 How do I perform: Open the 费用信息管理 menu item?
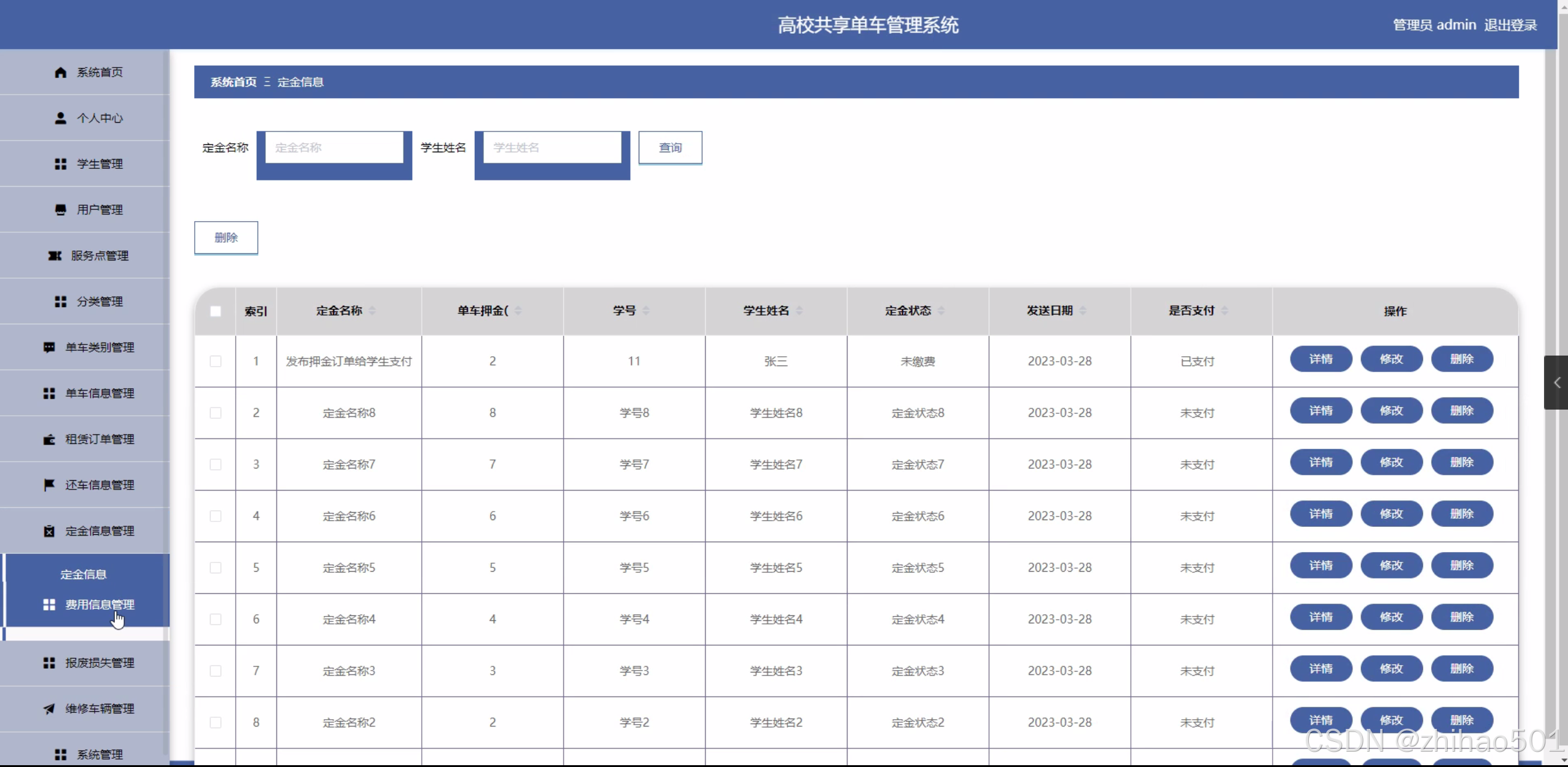(99, 605)
